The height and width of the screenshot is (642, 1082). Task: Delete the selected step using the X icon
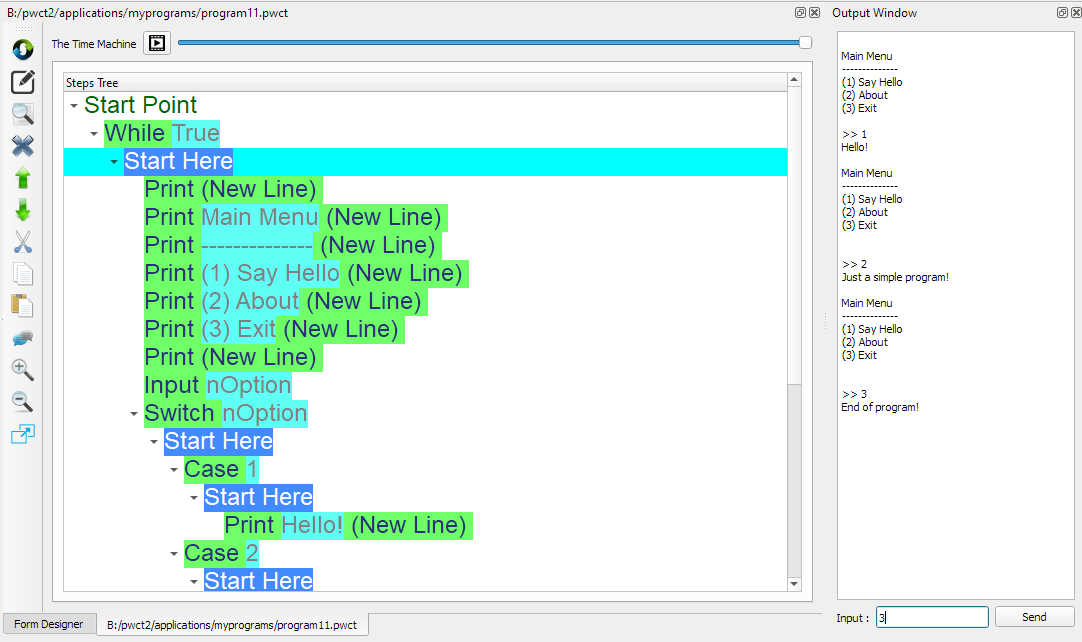click(x=22, y=145)
